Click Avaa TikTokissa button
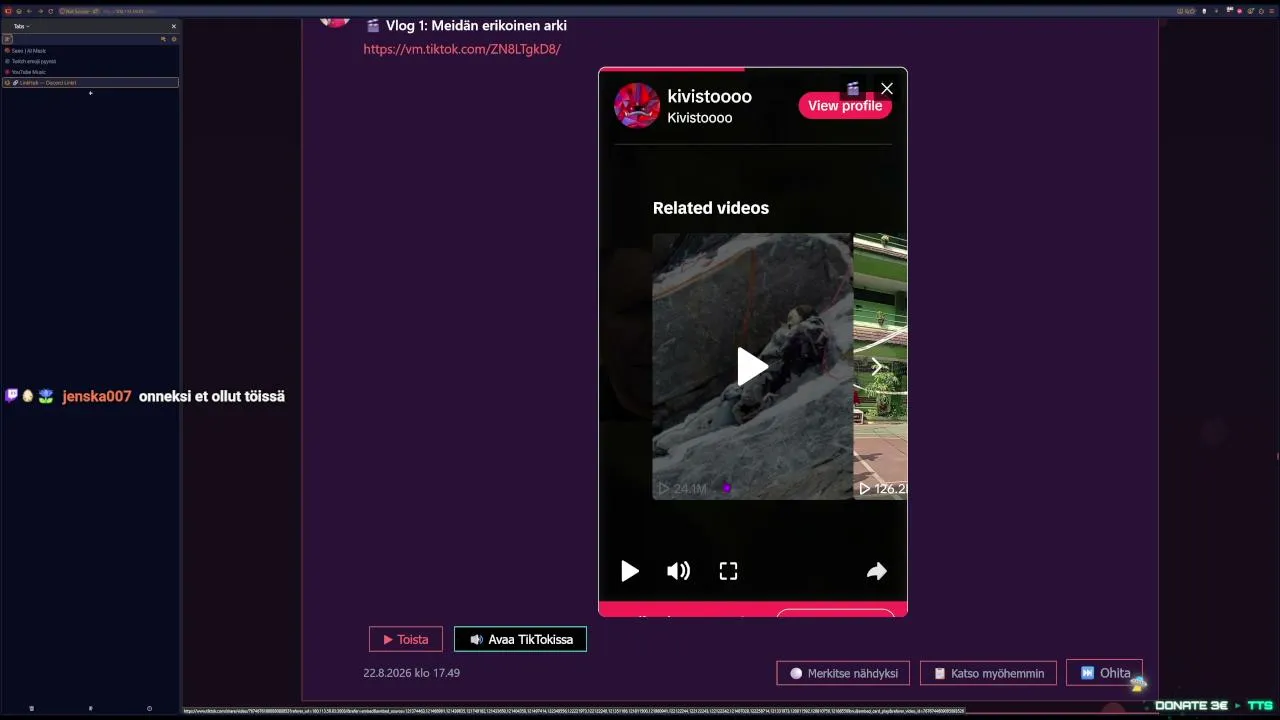The image size is (1280, 720). point(520,639)
